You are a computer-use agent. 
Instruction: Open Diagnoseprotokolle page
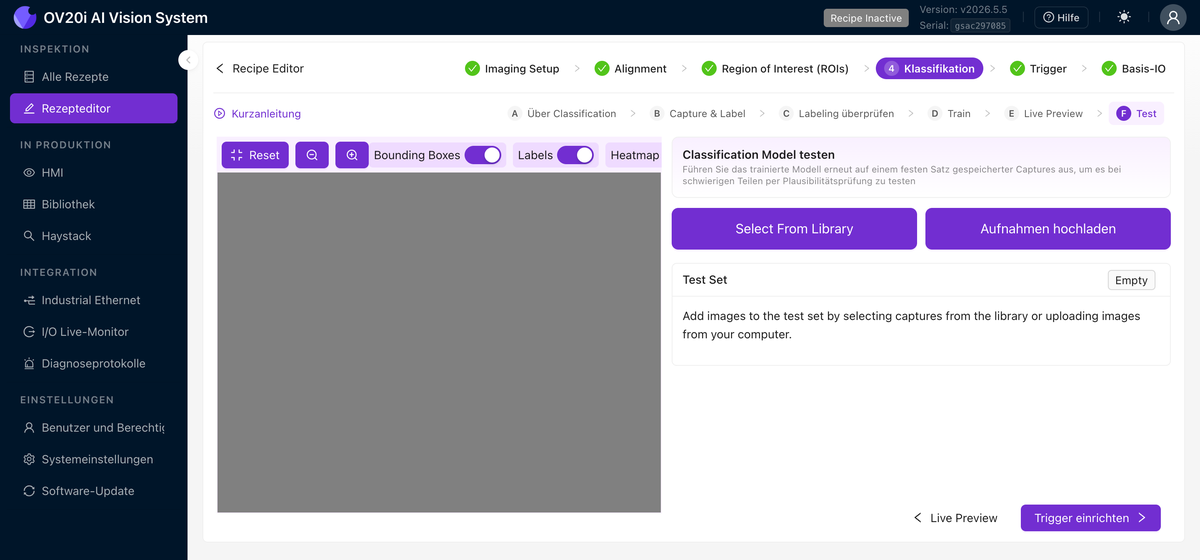point(94,363)
